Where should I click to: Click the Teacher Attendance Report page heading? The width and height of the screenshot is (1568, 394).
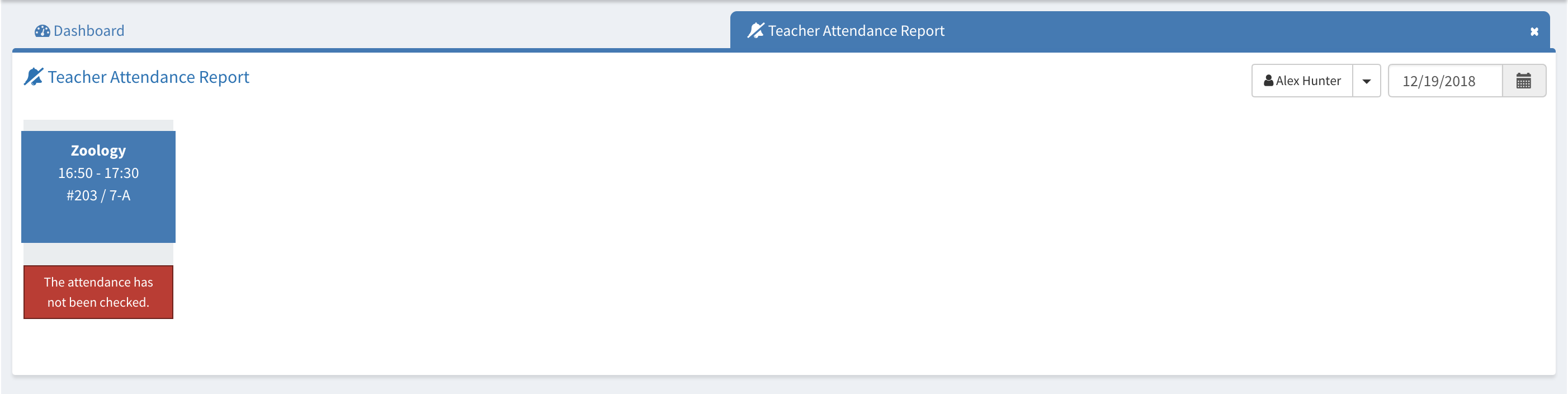pos(149,77)
